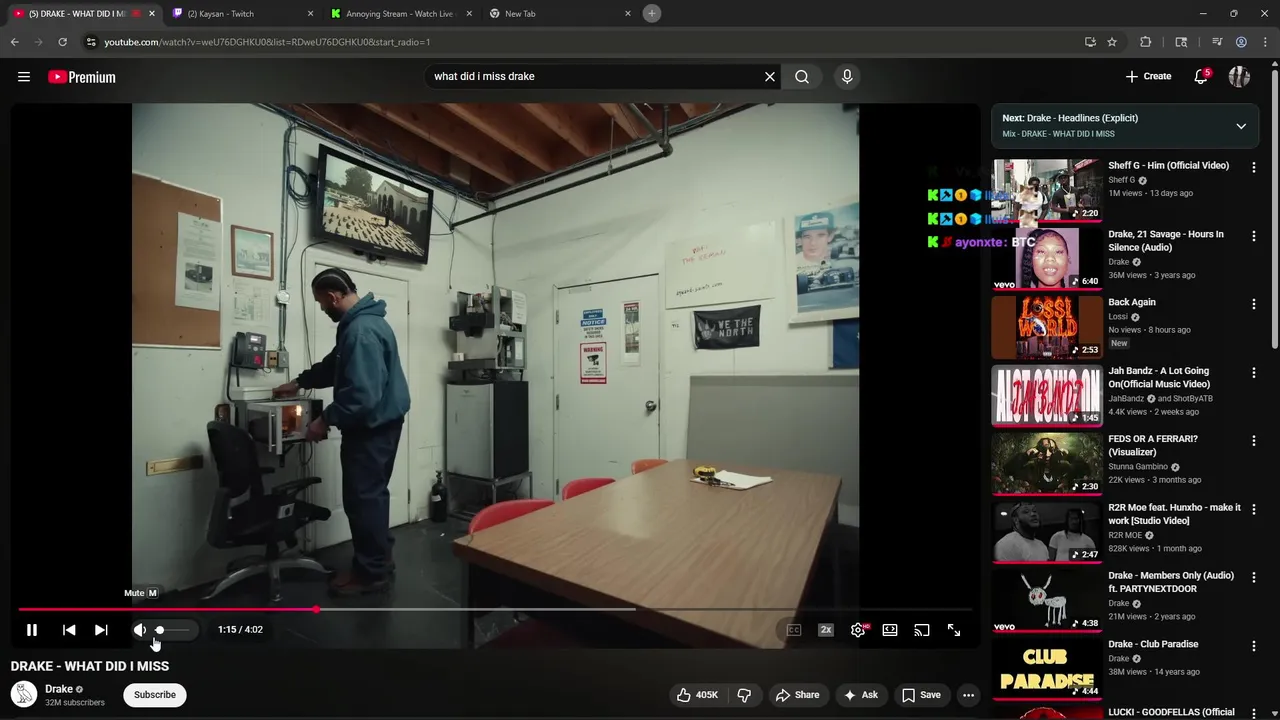Open options for FEDS OR A FERRARI video
This screenshot has height=720, width=1280.
(x=1253, y=440)
